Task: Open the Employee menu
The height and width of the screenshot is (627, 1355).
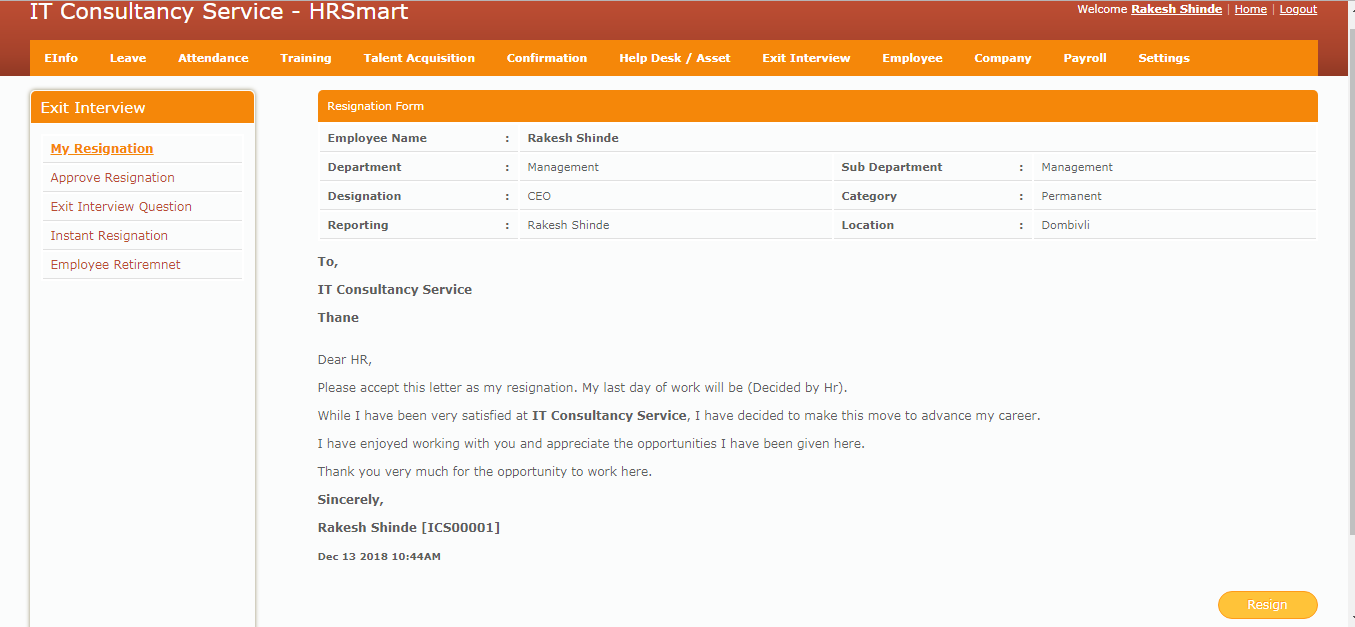Action: tap(912, 58)
